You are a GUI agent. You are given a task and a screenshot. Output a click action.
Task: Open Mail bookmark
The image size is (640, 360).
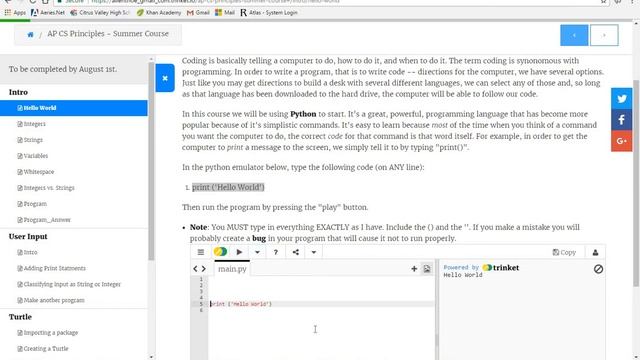click(225, 13)
